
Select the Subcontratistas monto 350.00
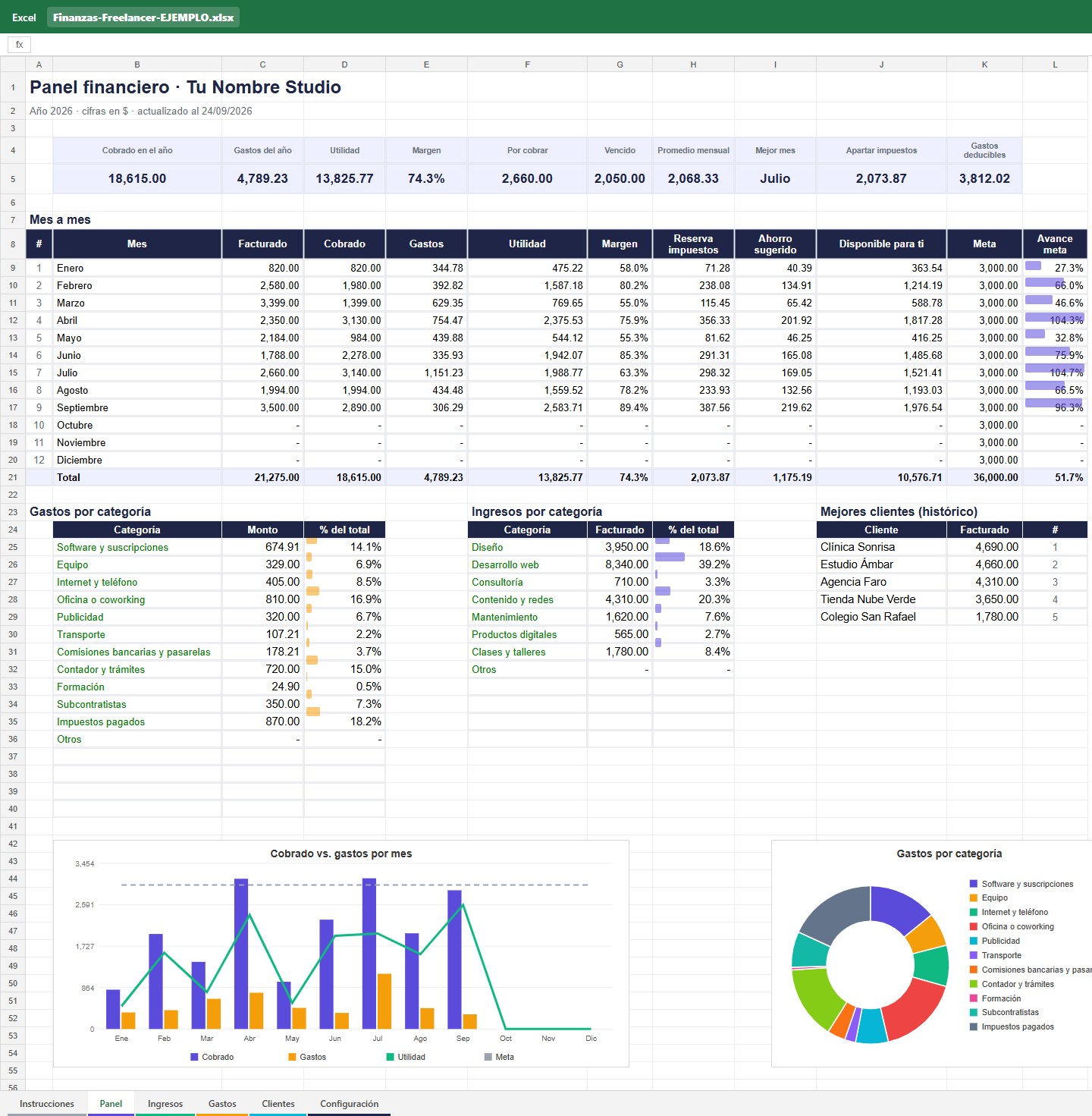(262, 704)
